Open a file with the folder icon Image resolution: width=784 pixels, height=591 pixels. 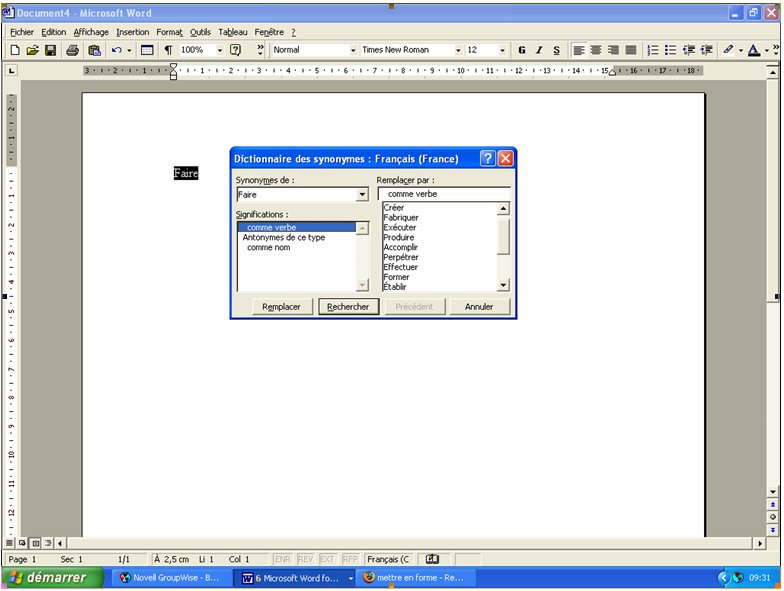point(32,50)
